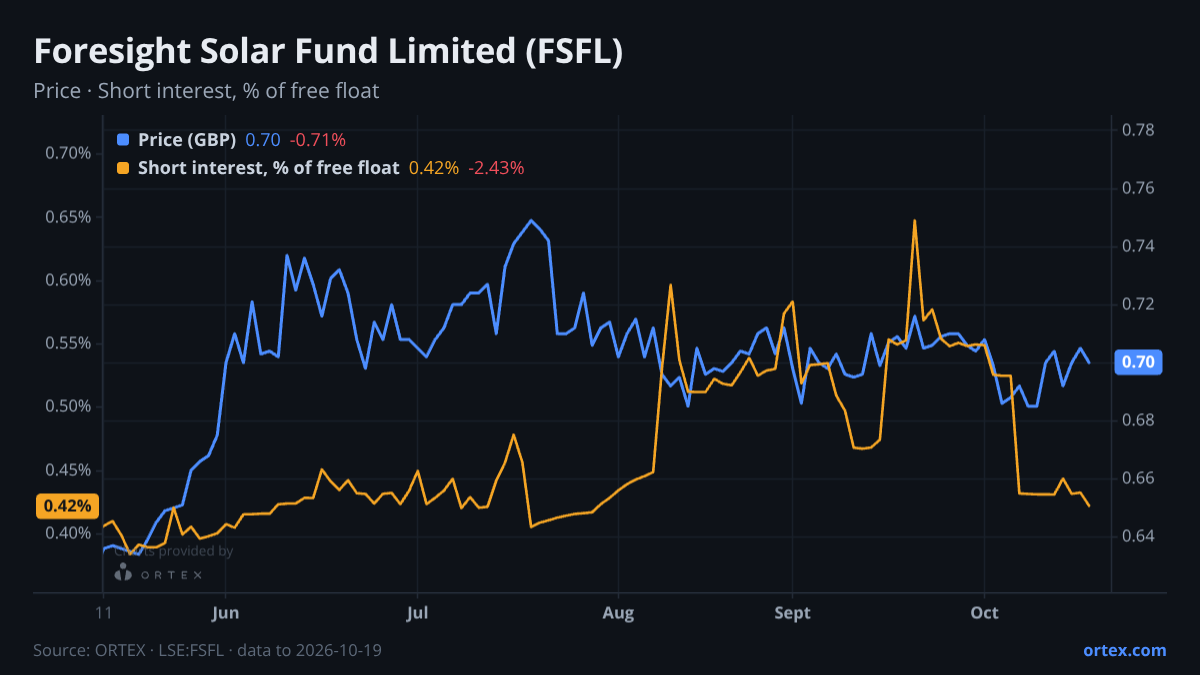Click the Oct label on the time axis
Image resolution: width=1200 pixels, height=675 pixels.
pos(985,613)
